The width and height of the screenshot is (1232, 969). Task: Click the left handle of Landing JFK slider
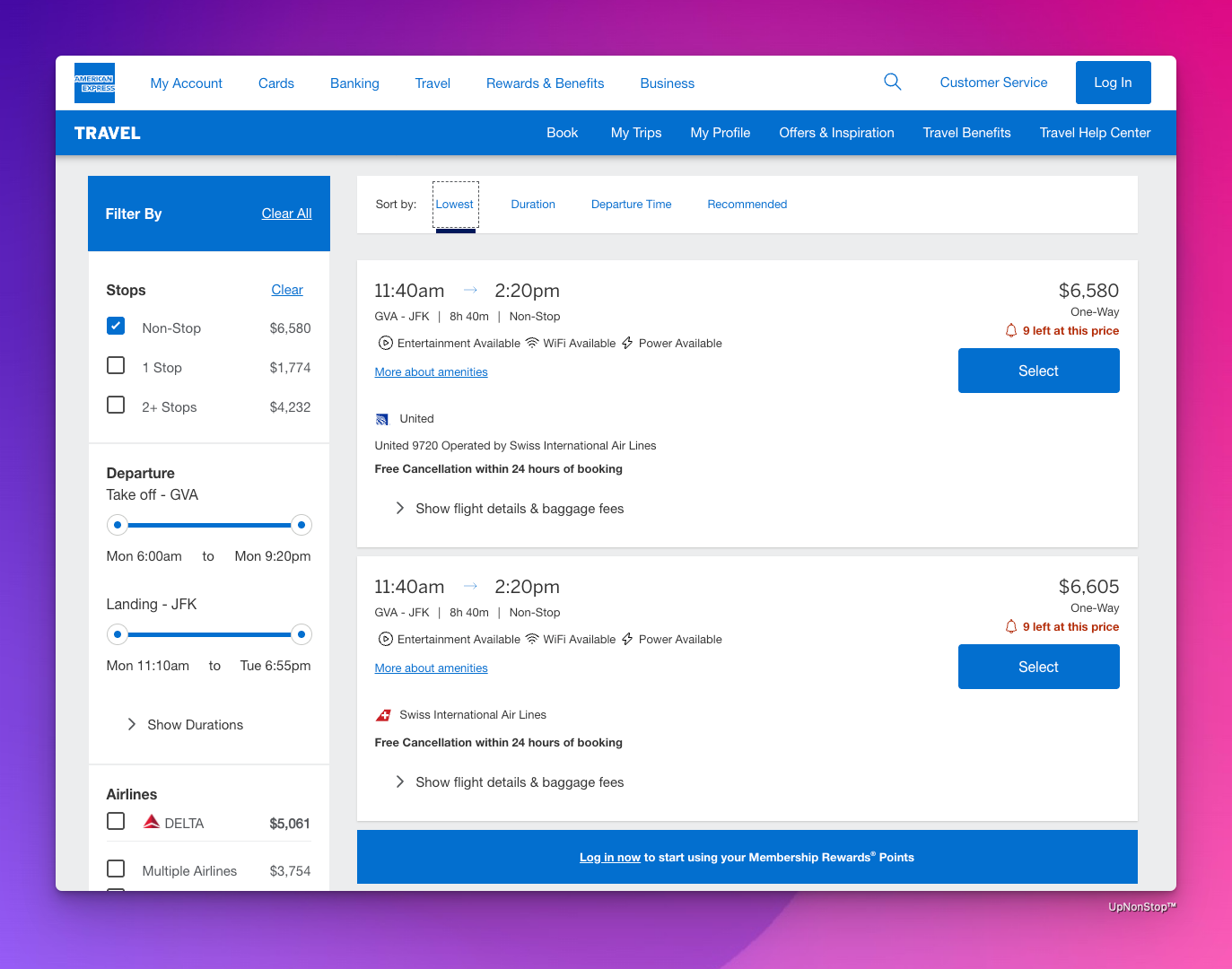pyautogui.click(x=118, y=634)
